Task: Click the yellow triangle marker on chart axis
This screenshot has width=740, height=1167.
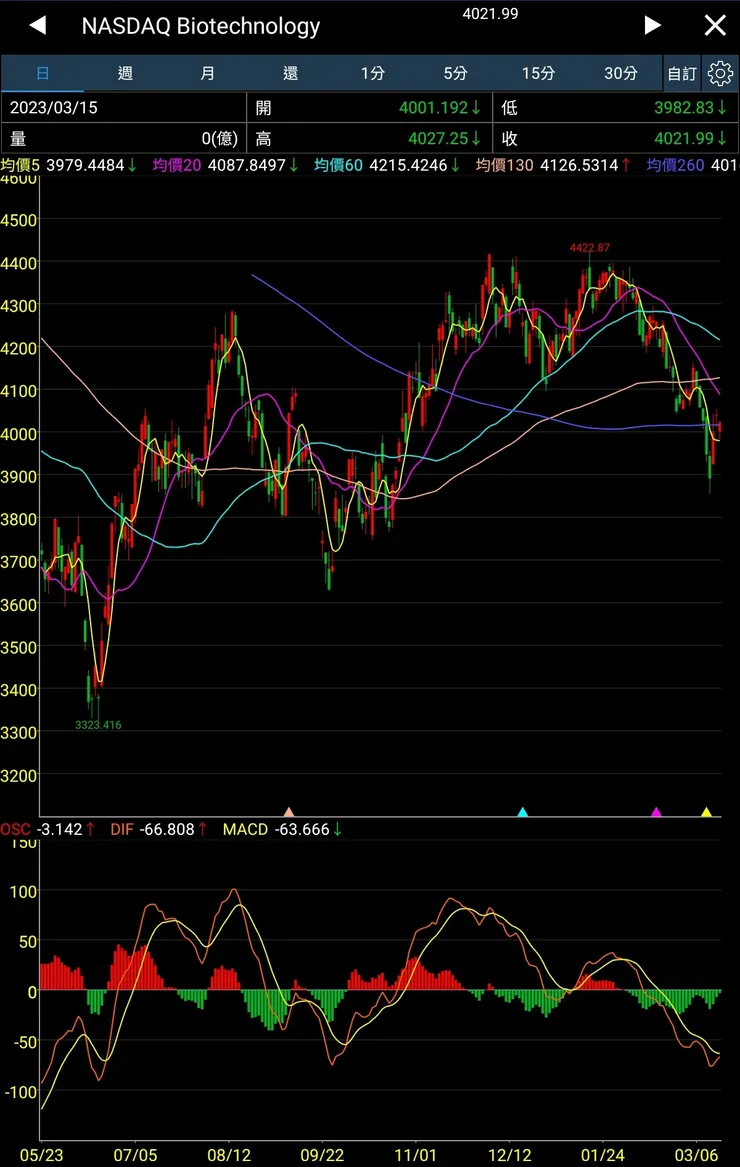Action: [706, 811]
